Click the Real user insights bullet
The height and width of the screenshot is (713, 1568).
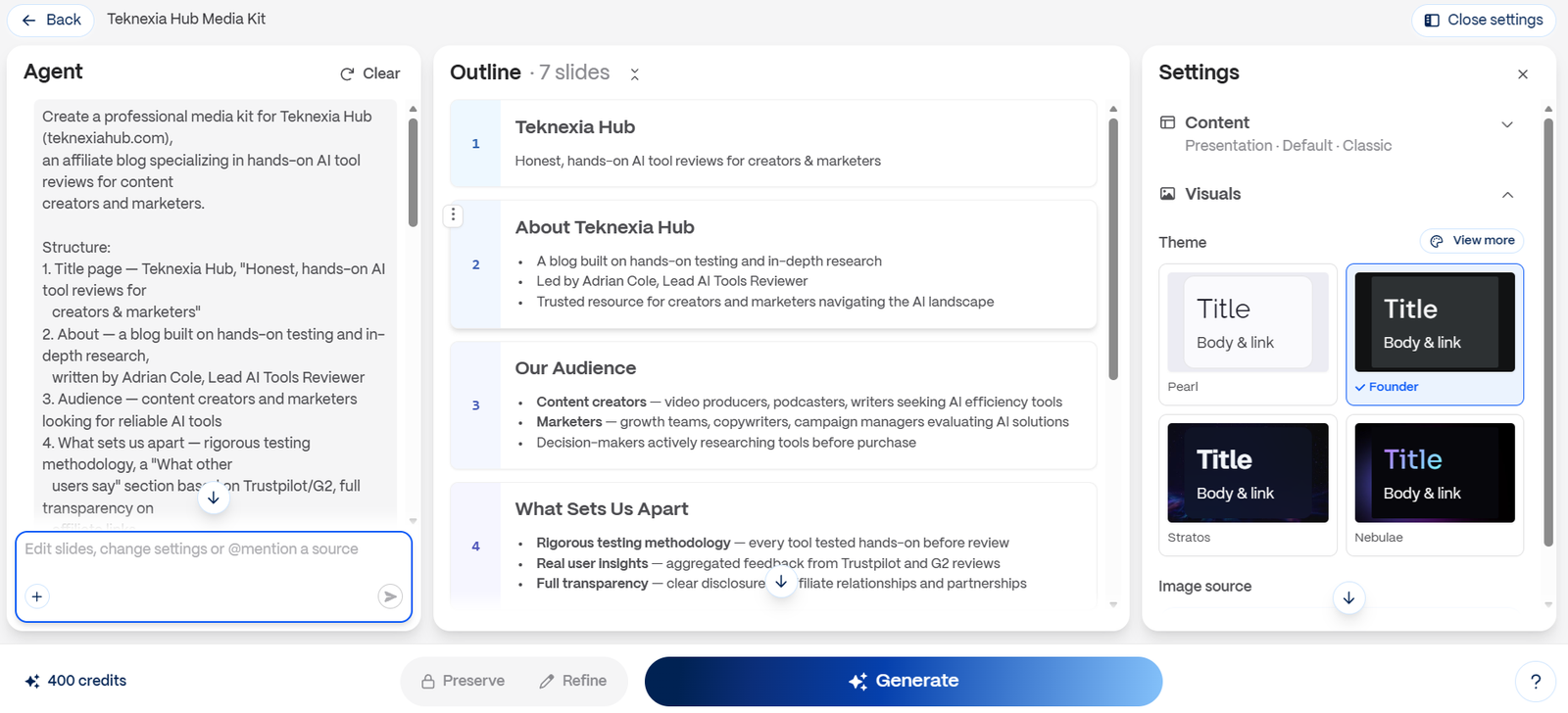point(768,563)
